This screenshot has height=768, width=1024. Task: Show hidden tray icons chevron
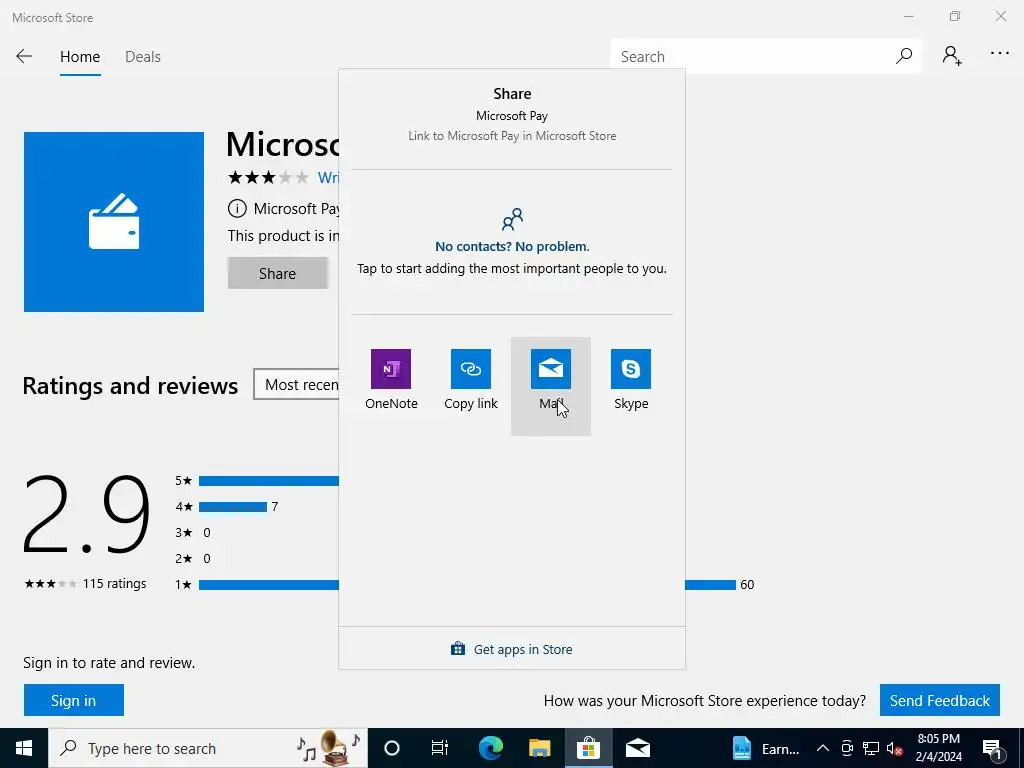pos(823,748)
